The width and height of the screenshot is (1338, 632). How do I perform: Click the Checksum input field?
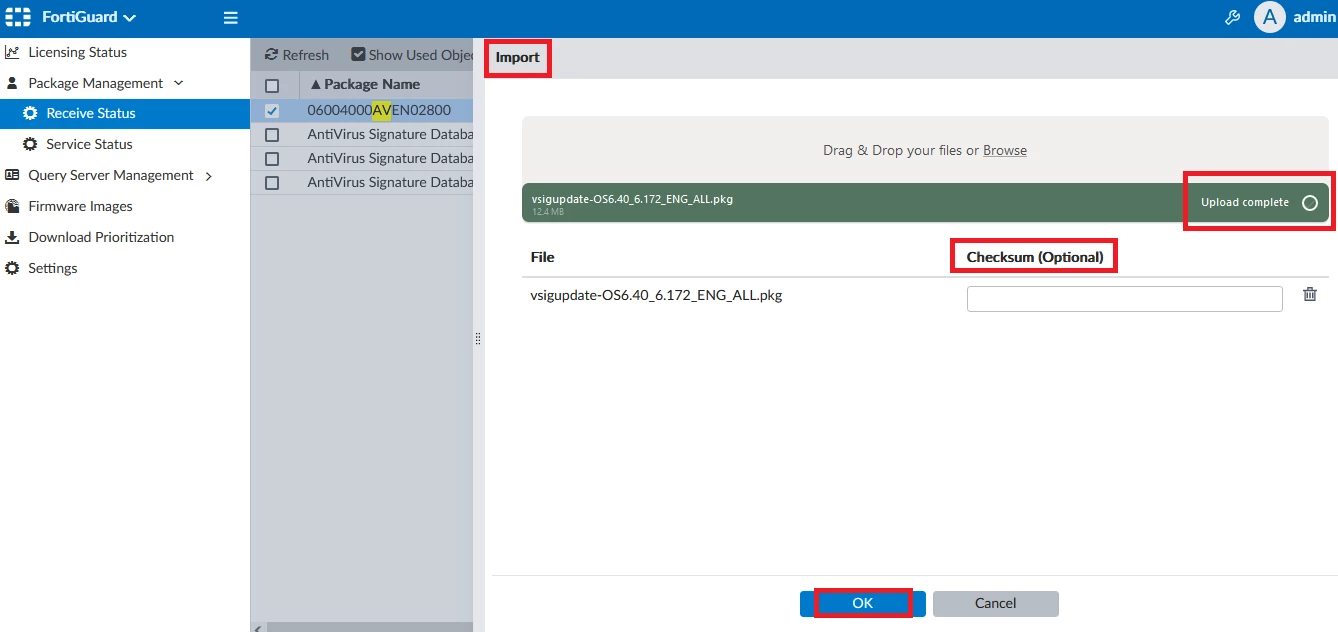(x=1124, y=299)
